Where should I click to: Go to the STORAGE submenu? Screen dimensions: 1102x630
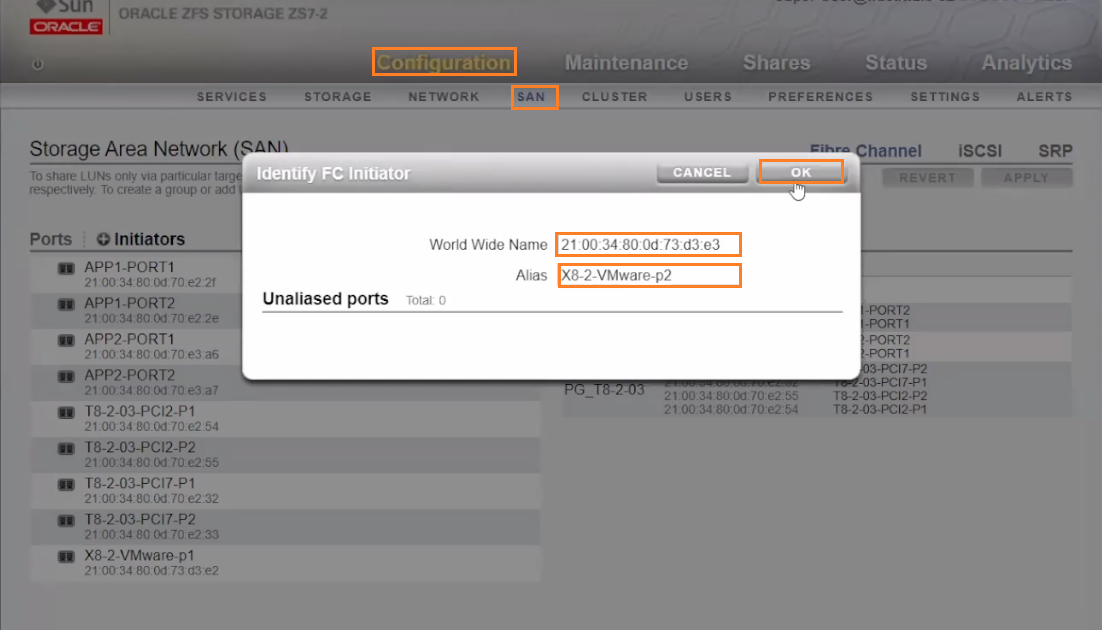pyautogui.click(x=338, y=97)
